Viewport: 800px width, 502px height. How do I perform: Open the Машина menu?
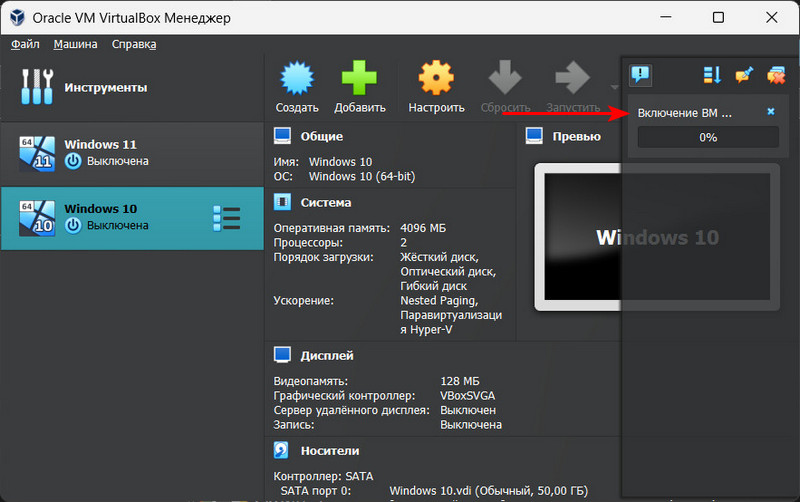coord(76,44)
